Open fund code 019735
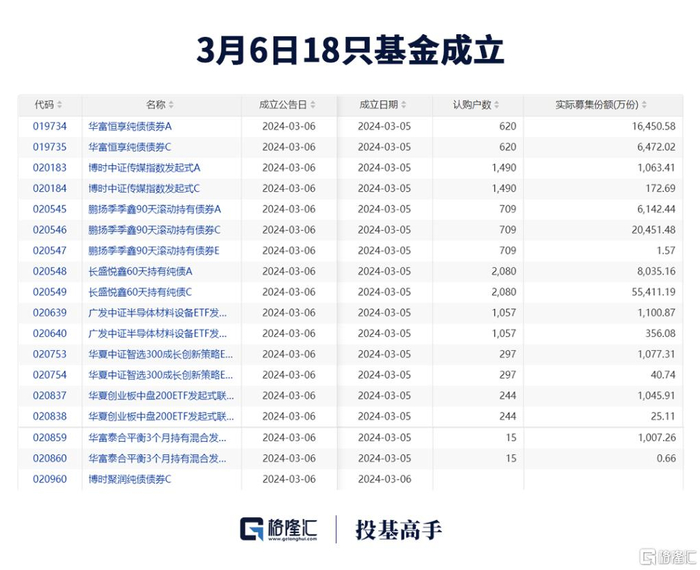 pos(50,147)
